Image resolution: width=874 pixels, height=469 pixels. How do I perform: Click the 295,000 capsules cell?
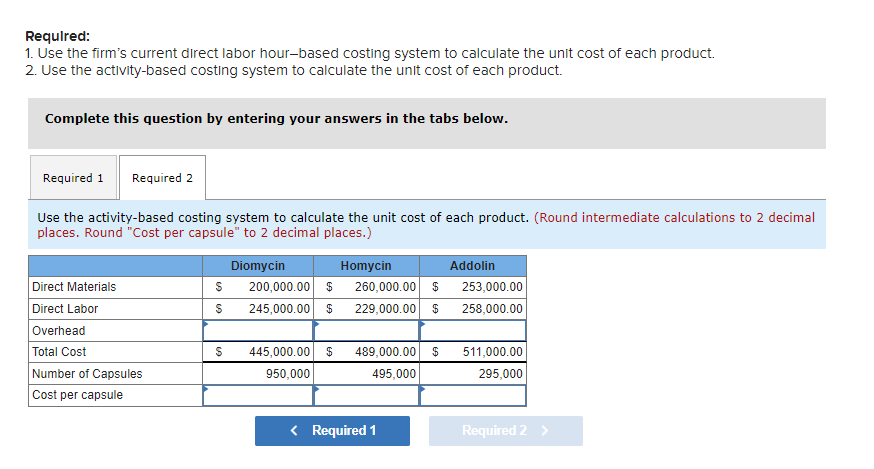473,374
